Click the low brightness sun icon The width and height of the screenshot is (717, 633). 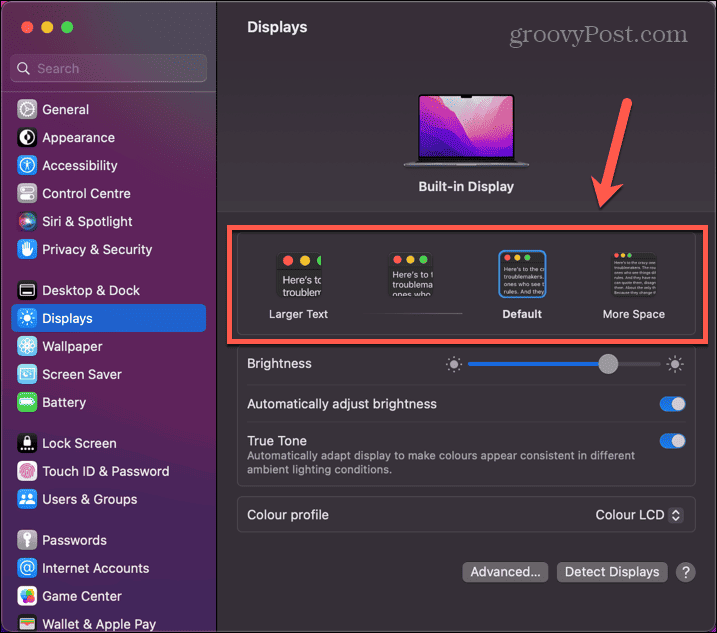454,365
